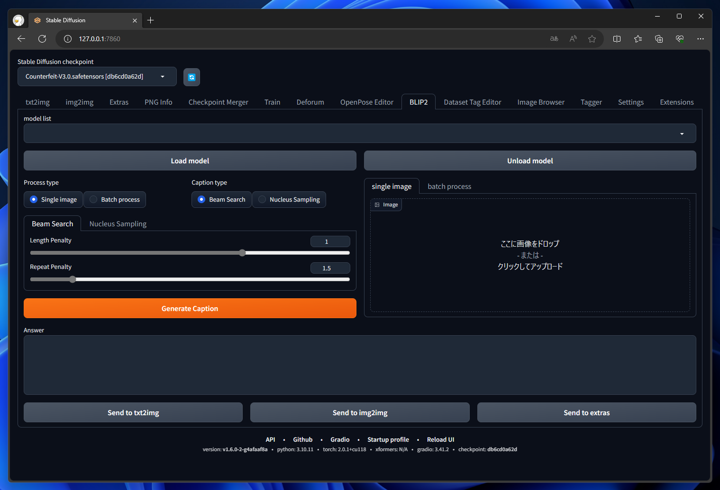
Task: Click the read aloud icon
Action: (573, 39)
